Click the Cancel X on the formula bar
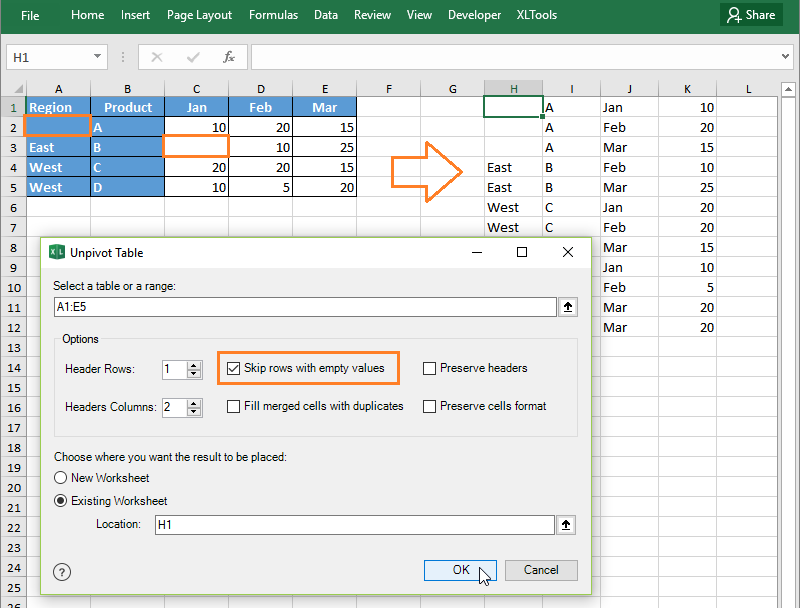 (157, 57)
